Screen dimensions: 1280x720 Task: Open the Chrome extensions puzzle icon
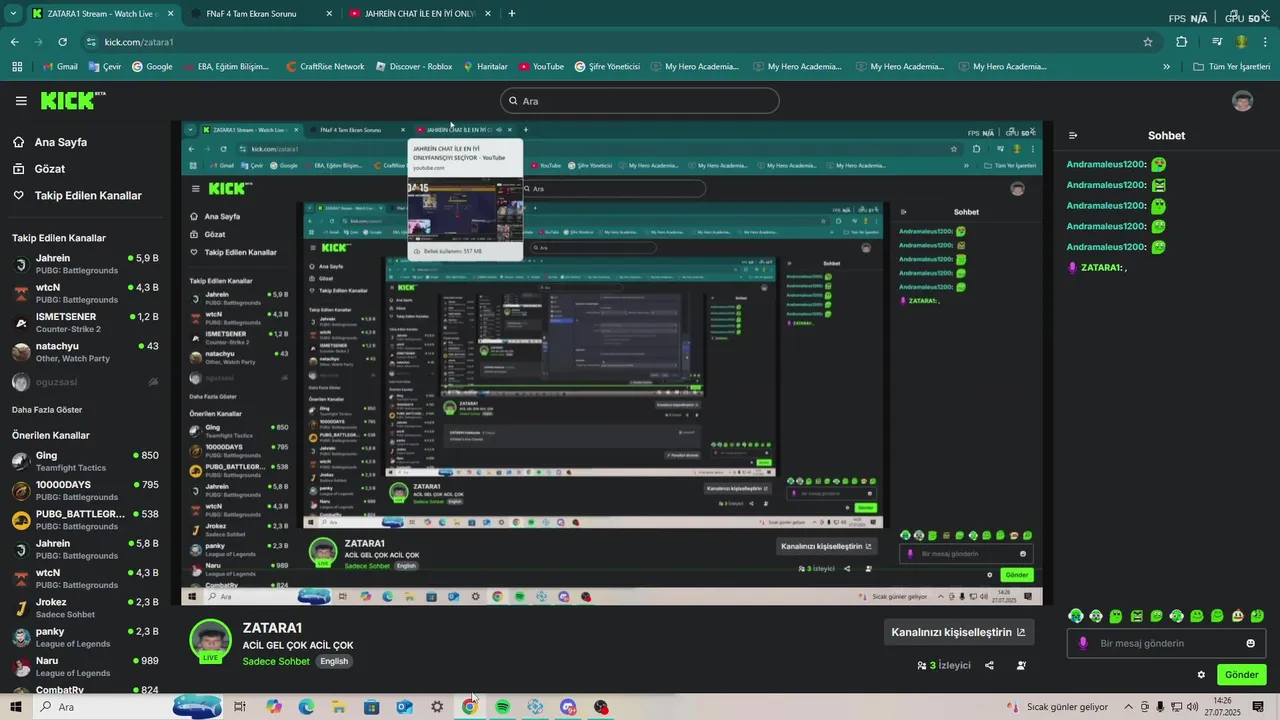tap(1181, 42)
